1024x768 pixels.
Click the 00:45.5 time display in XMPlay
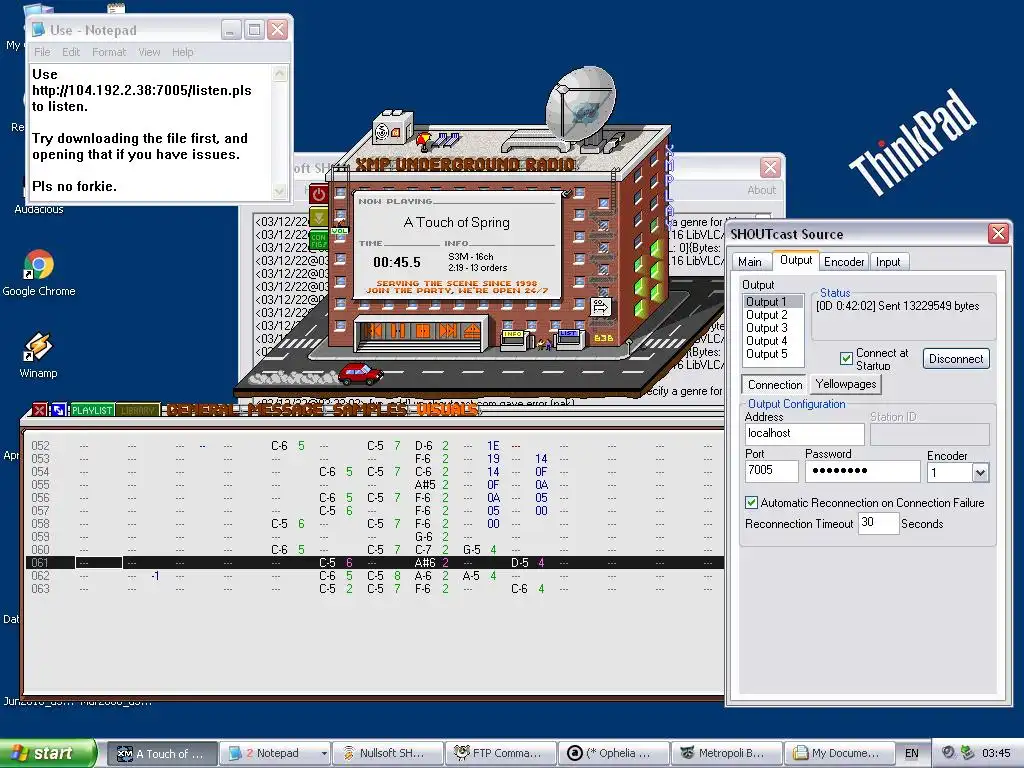point(397,263)
